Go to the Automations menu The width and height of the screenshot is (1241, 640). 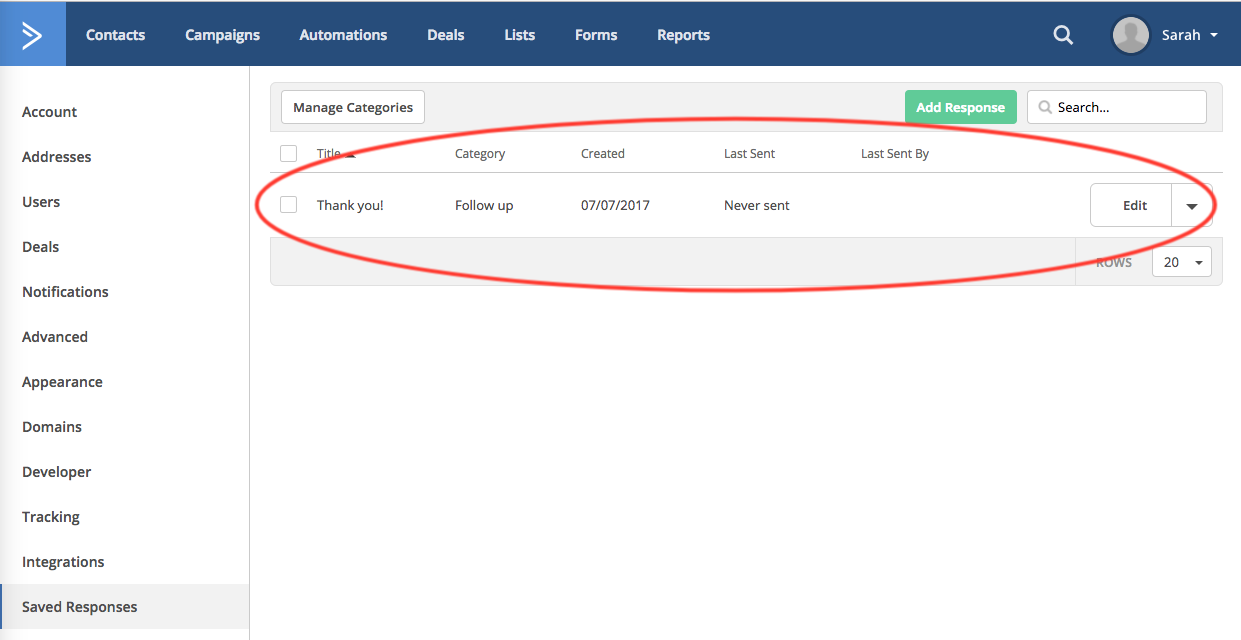[343, 35]
